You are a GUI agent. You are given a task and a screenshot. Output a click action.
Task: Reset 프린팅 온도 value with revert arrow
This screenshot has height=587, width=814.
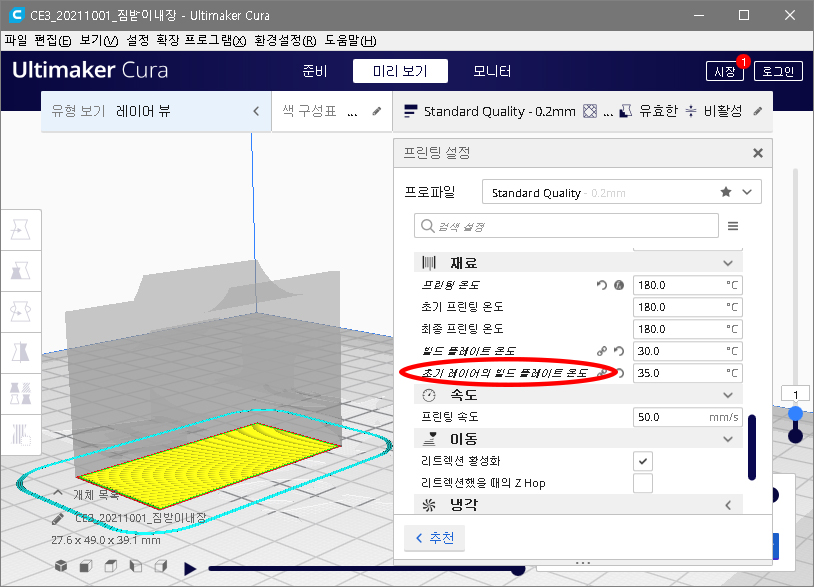click(x=602, y=285)
